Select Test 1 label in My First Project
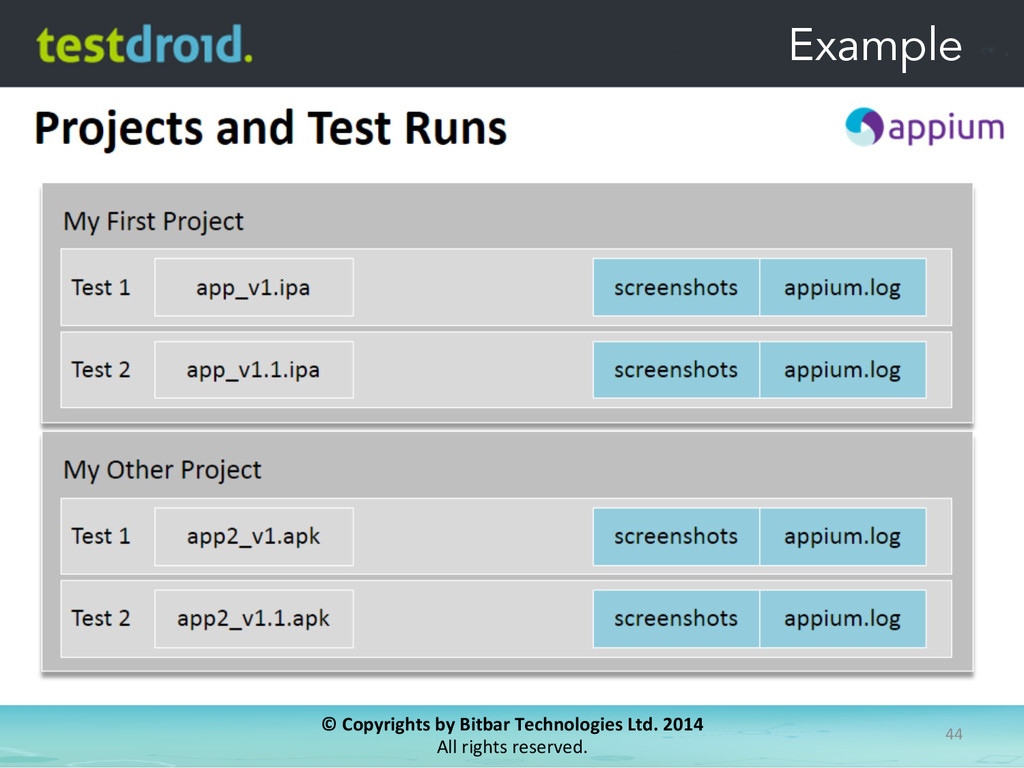The height and width of the screenshot is (768, 1024). (x=101, y=287)
